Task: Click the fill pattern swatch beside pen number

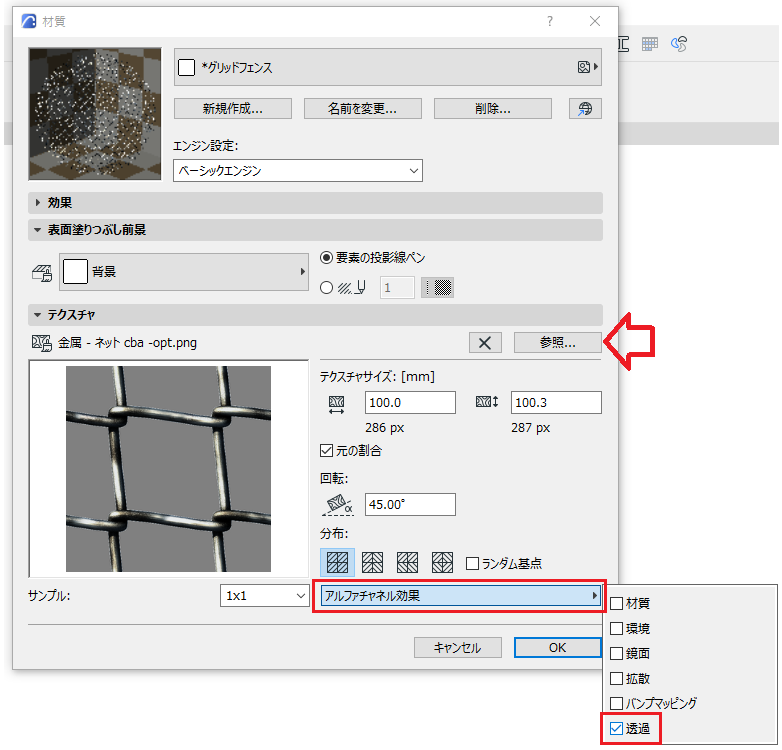Action: pos(437,288)
